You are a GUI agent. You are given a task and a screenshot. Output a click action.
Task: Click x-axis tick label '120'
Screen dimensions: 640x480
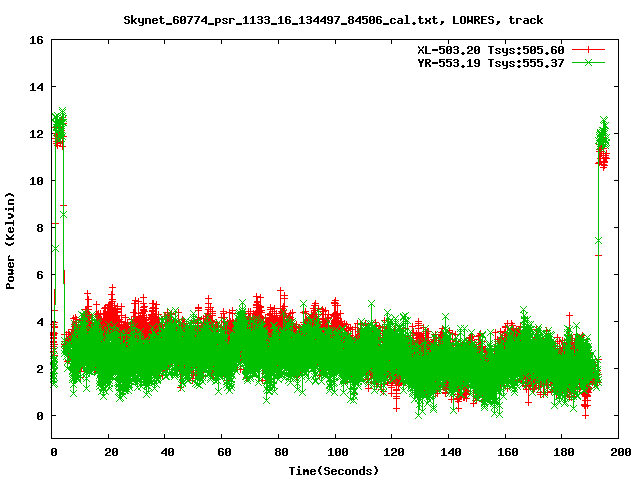[x=394, y=452]
